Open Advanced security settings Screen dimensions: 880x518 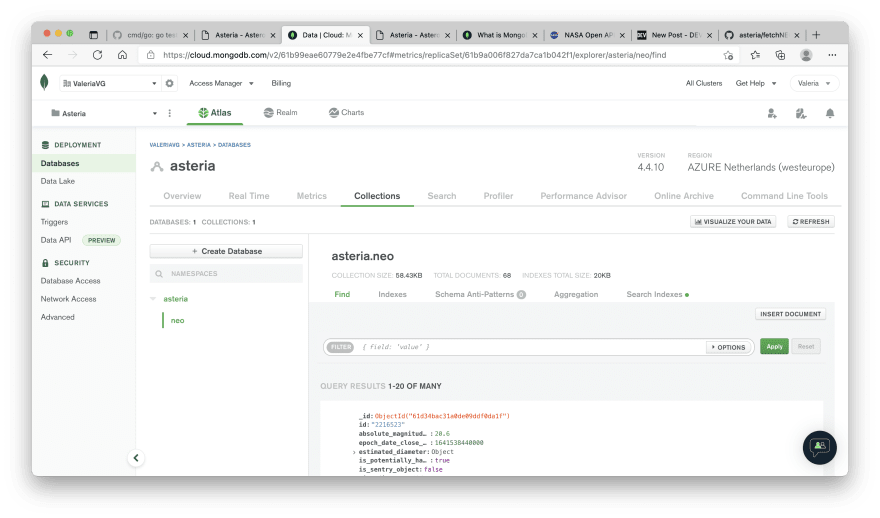coord(57,317)
